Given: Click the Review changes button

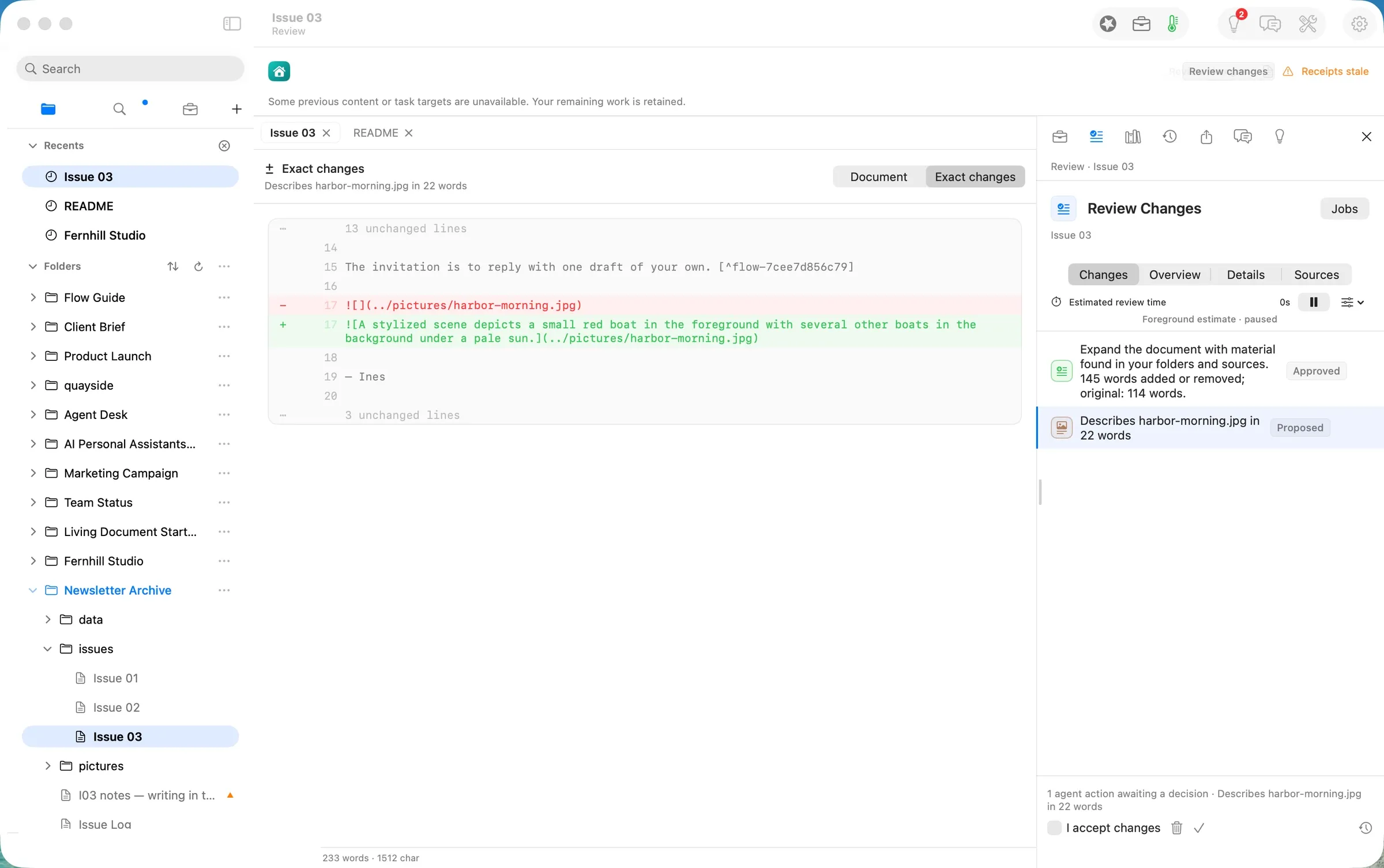Looking at the screenshot, I should click(x=1228, y=71).
